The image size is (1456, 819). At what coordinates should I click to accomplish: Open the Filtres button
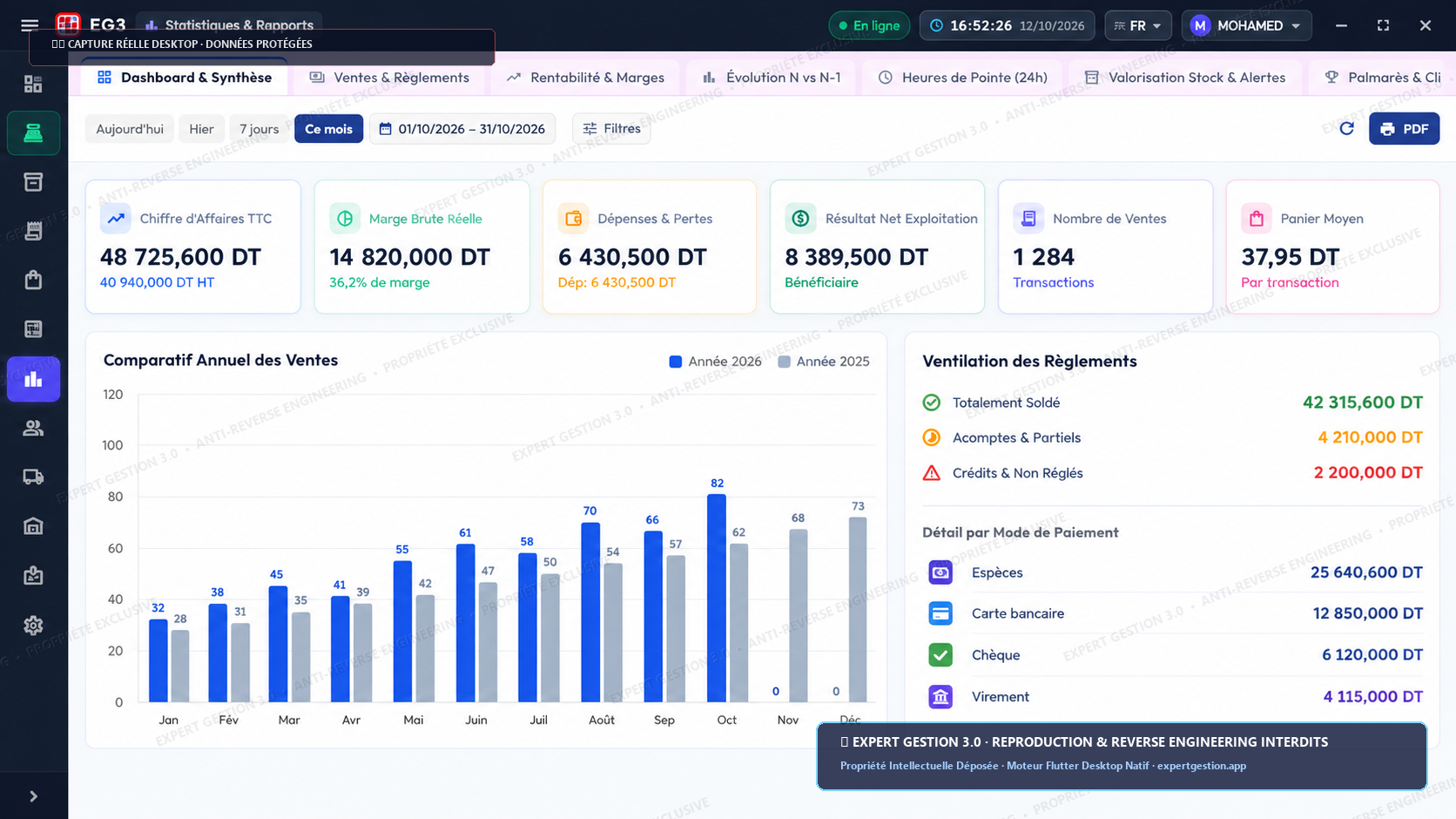(x=611, y=129)
